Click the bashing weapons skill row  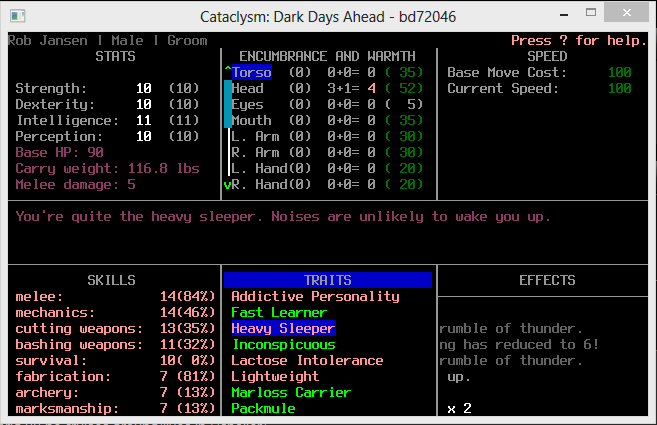(115, 344)
